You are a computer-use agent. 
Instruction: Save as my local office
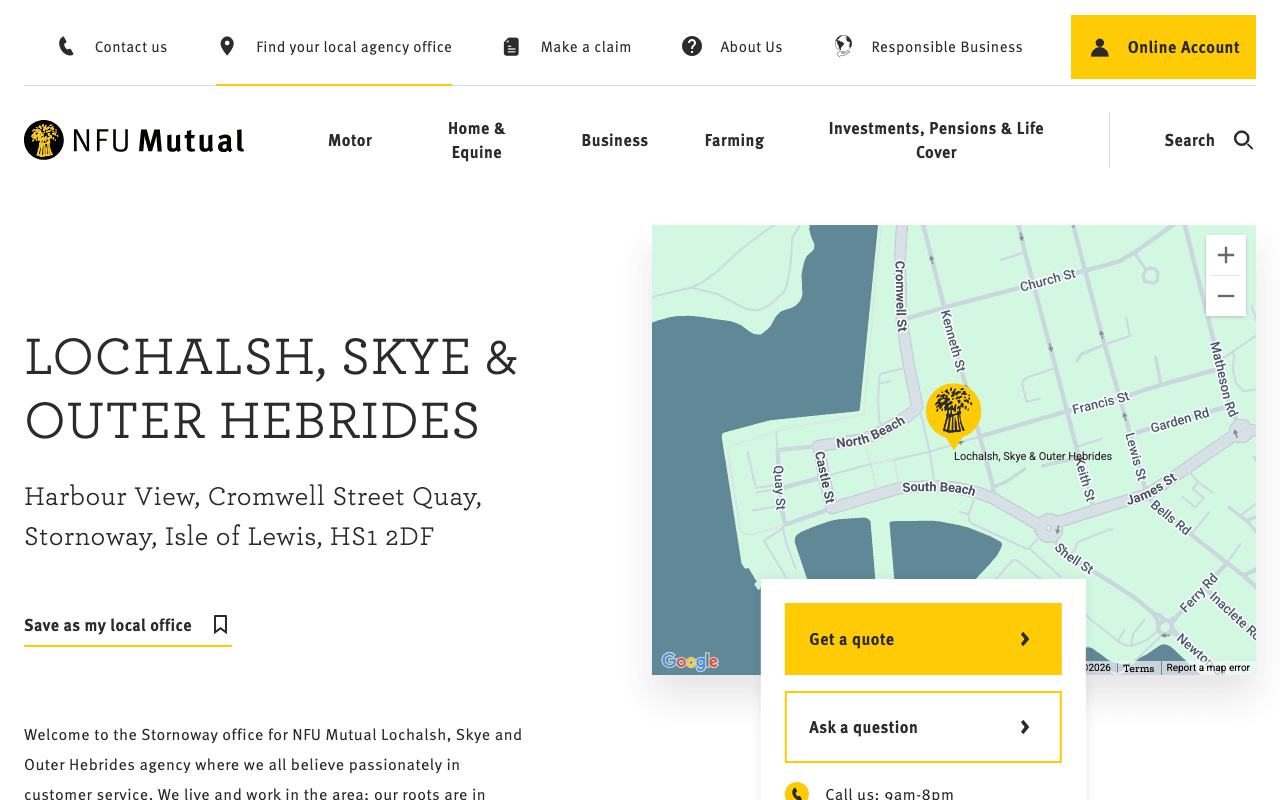[x=128, y=625]
